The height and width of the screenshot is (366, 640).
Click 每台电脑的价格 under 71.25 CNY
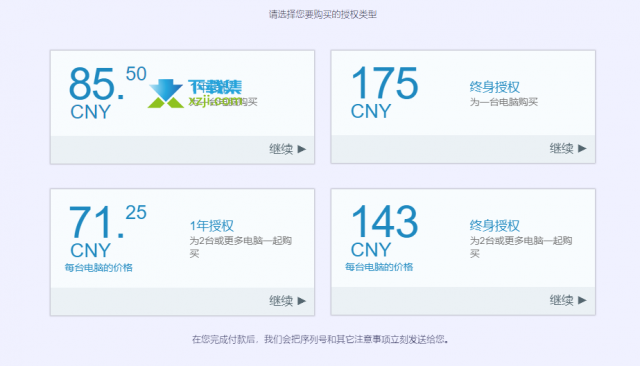(98, 268)
